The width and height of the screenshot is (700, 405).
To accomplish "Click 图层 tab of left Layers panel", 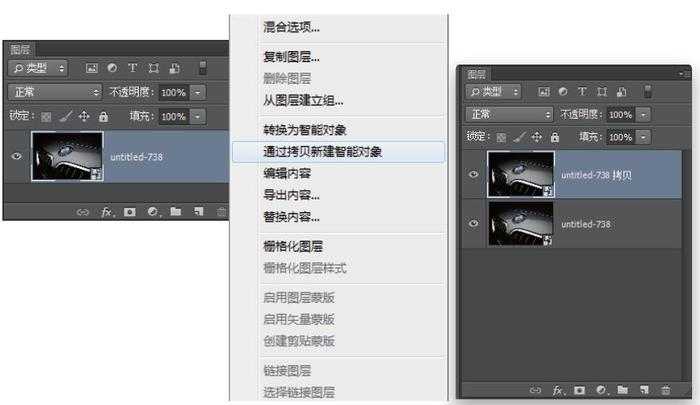I will point(20,49).
